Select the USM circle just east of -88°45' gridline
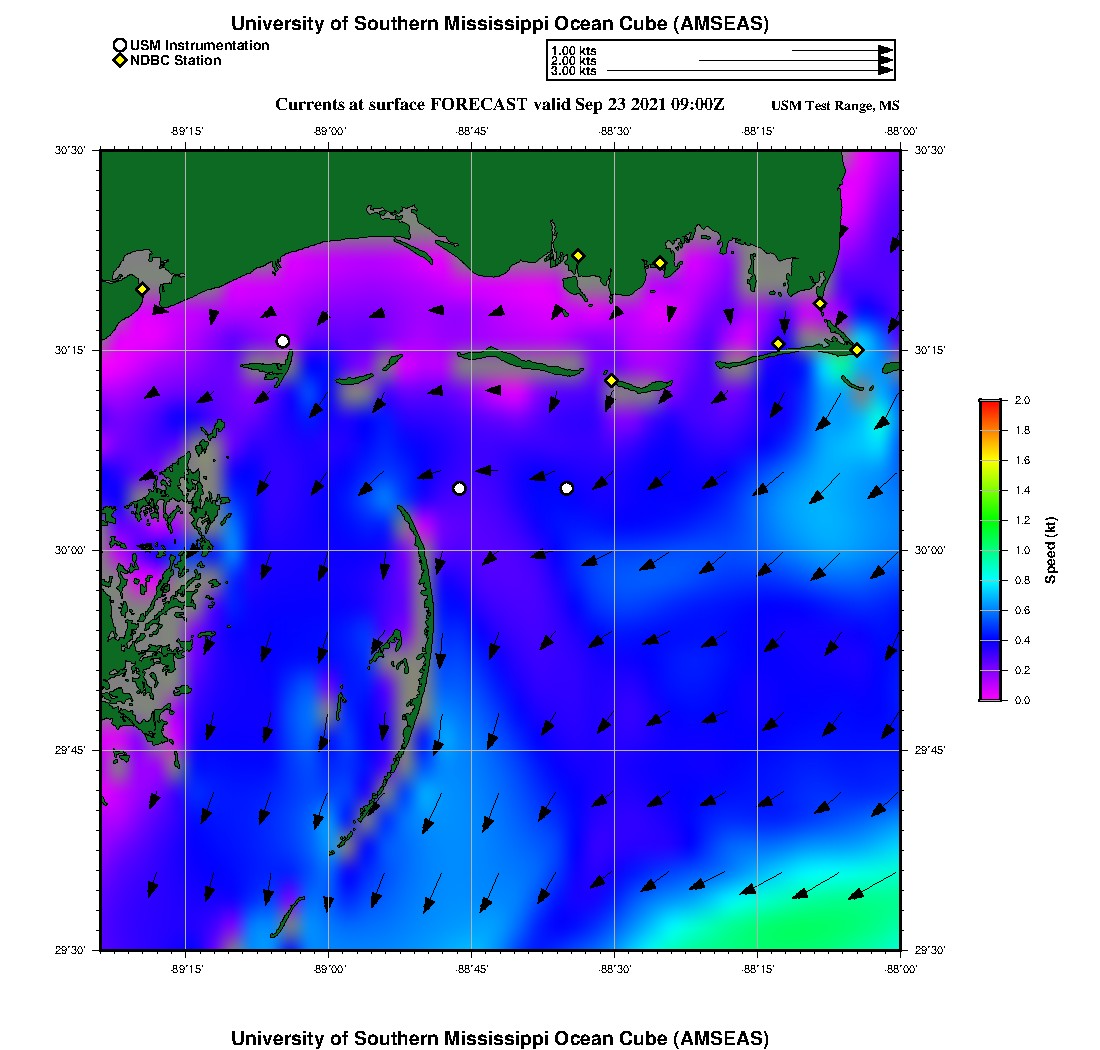 click(460, 488)
